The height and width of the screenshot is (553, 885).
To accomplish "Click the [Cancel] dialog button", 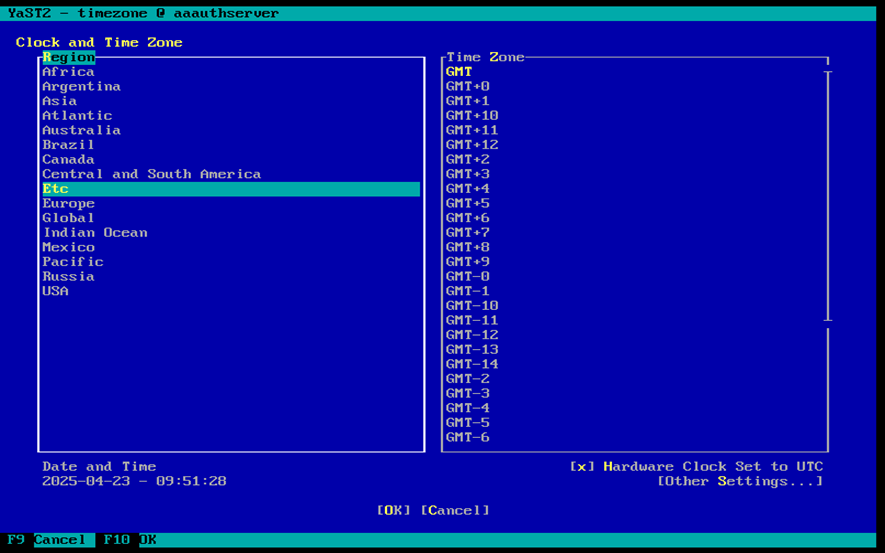I will pos(455,511).
